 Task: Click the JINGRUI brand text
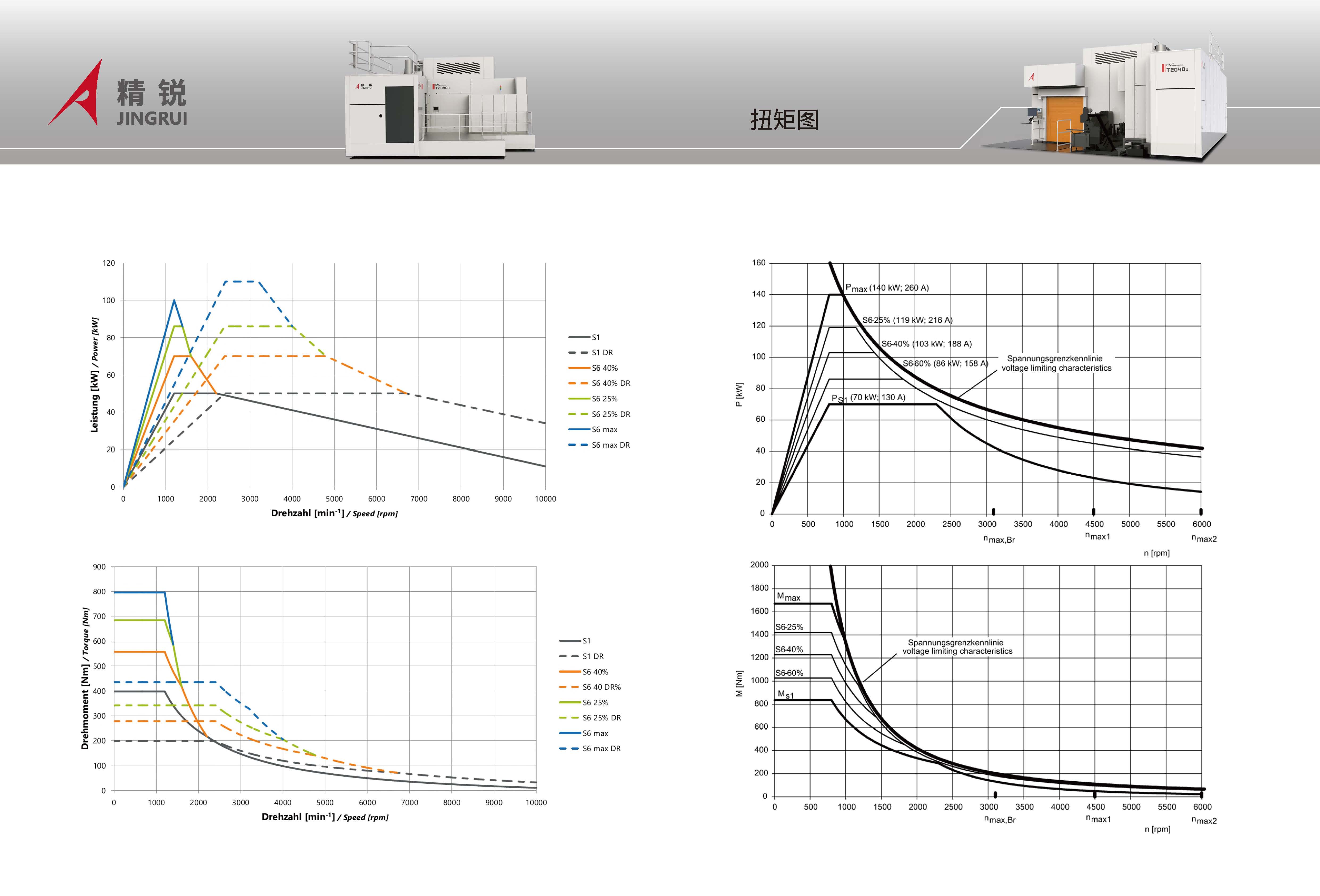(x=152, y=118)
